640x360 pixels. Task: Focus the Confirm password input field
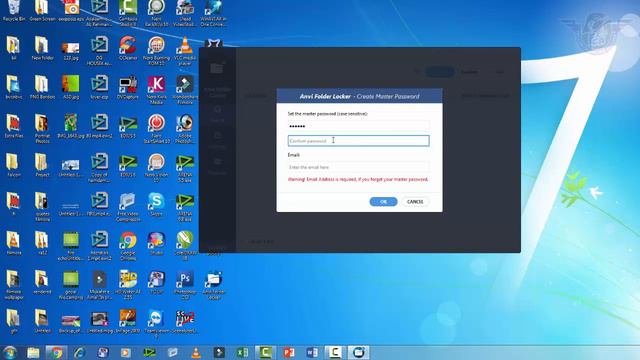click(358, 141)
